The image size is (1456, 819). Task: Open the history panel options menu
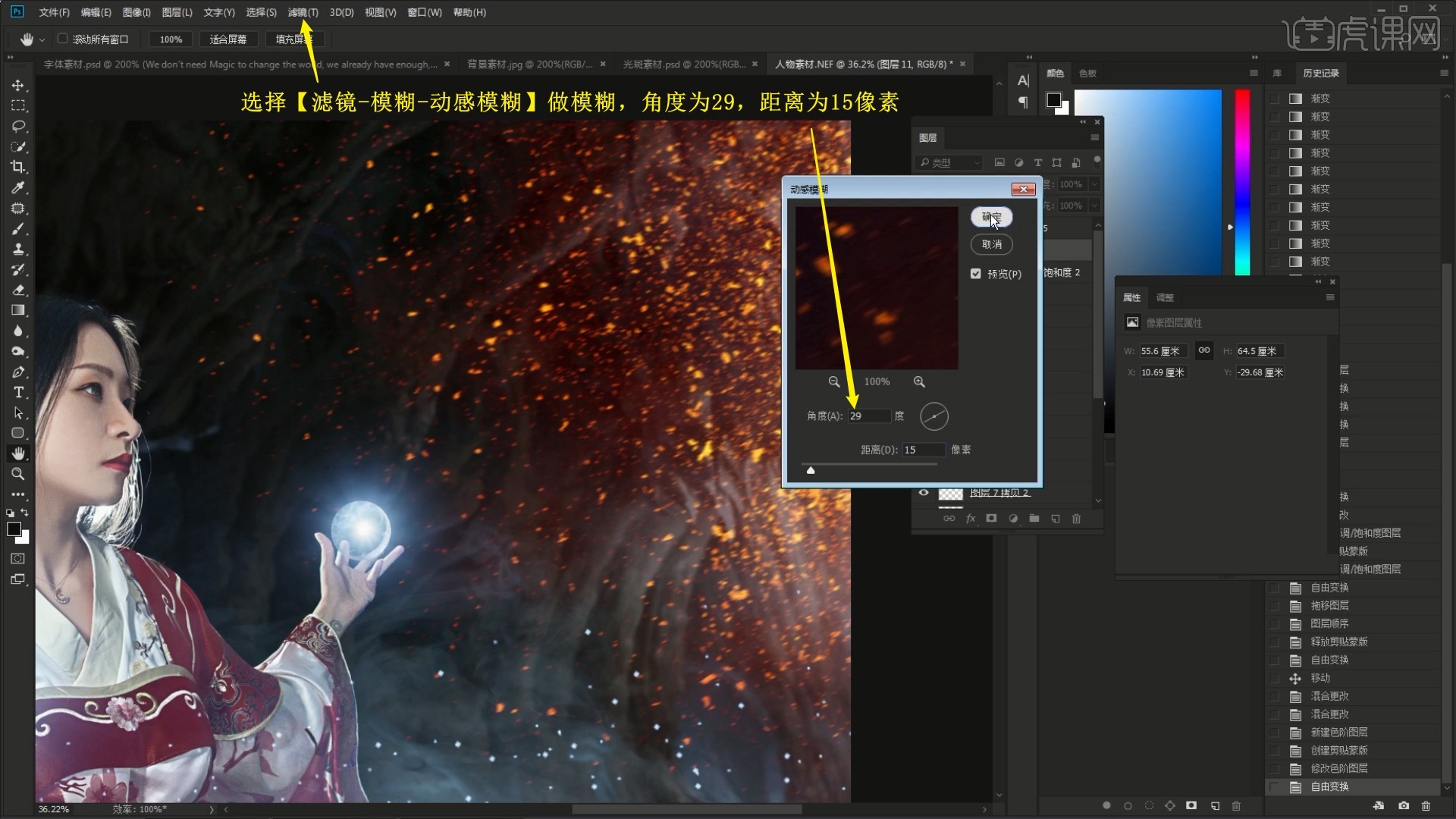click(1443, 73)
